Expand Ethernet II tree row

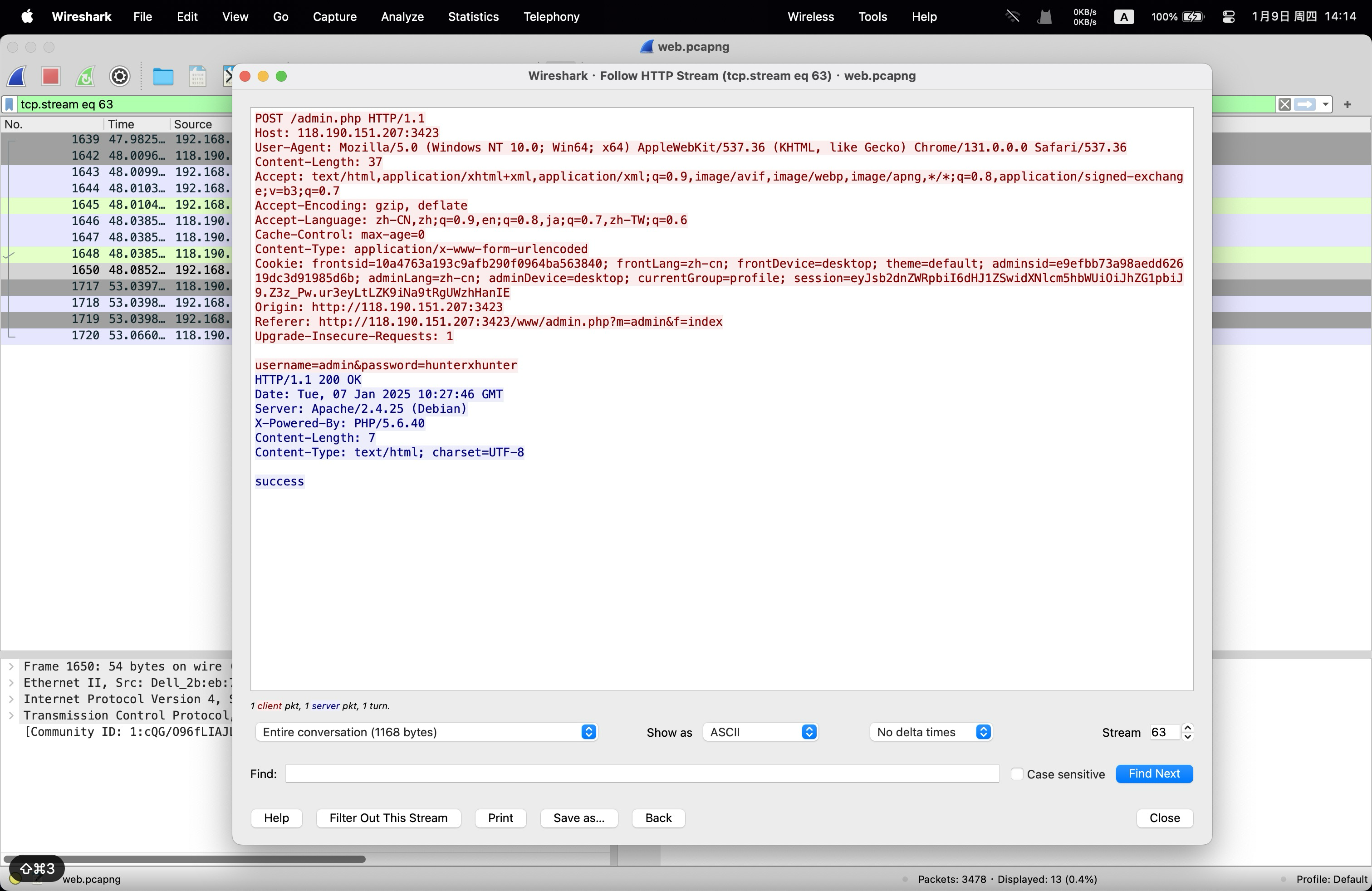click(11, 683)
